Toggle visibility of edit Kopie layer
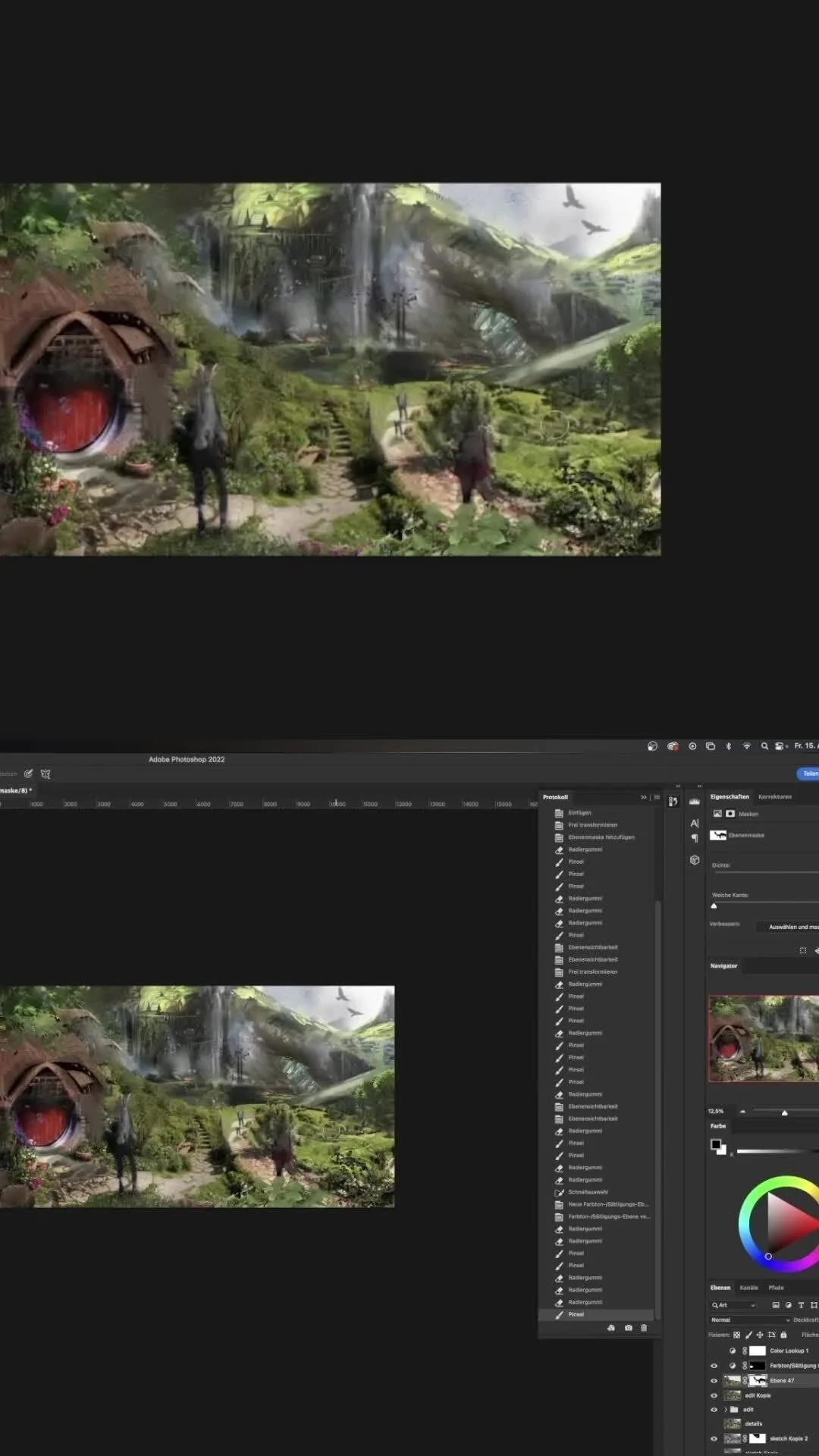 pyautogui.click(x=714, y=1395)
